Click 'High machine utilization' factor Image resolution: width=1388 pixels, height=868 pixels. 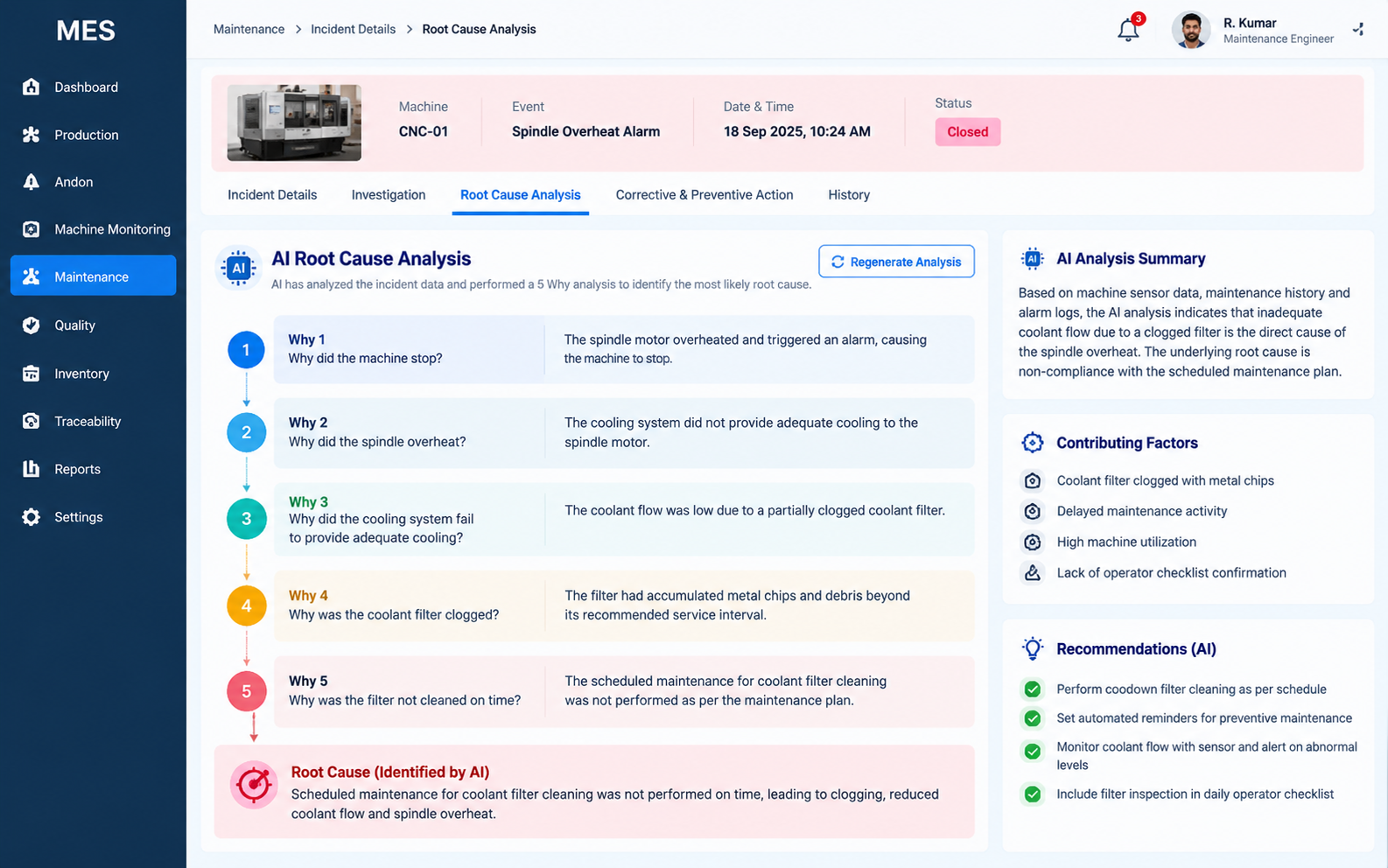[1126, 542]
